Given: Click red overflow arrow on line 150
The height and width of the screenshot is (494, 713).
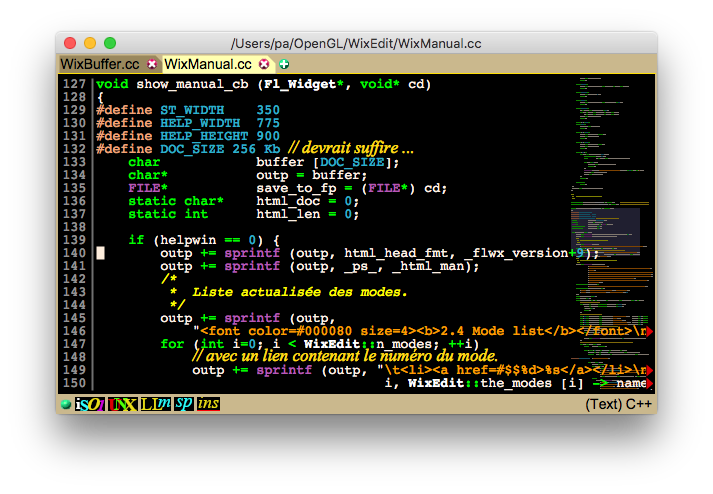Looking at the screenshot, I should pyautogui.click(x=650, y=384).
